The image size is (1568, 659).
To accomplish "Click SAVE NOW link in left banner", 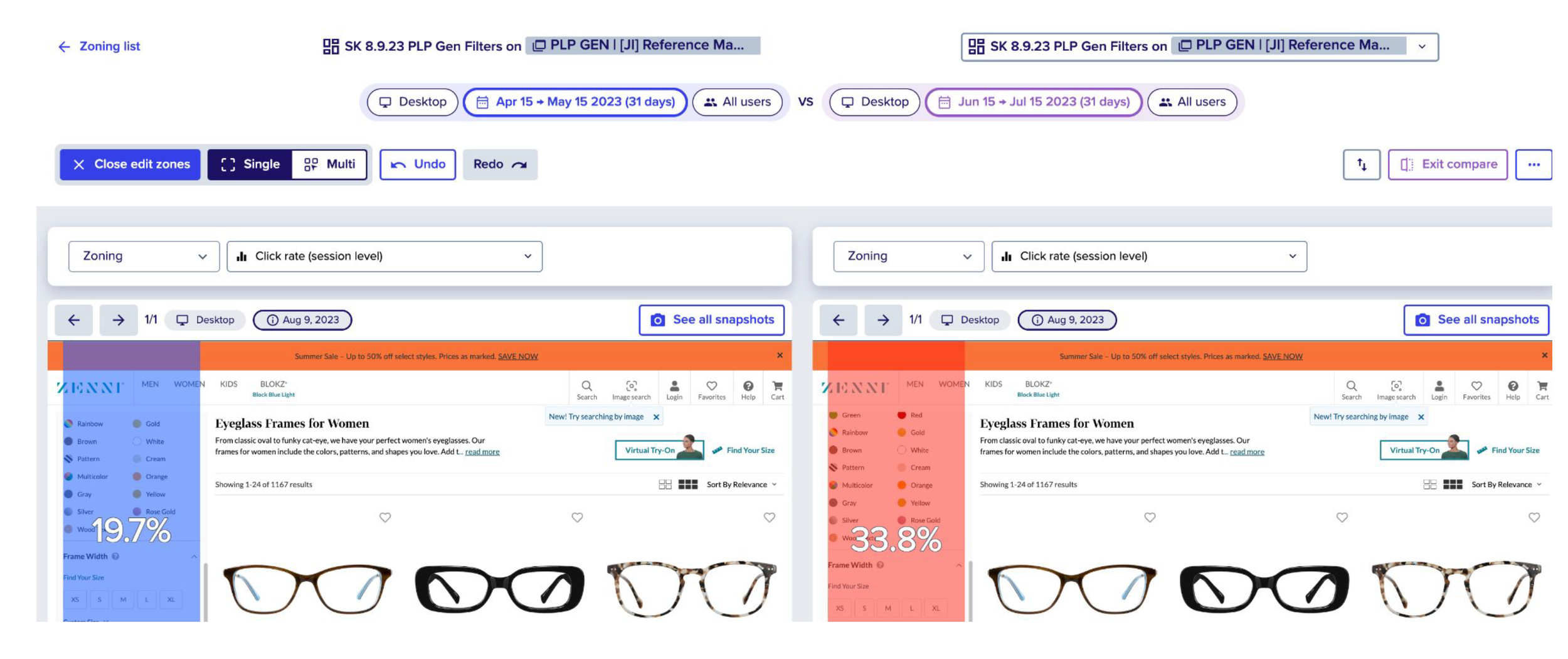I will click(x=517, y=356).
